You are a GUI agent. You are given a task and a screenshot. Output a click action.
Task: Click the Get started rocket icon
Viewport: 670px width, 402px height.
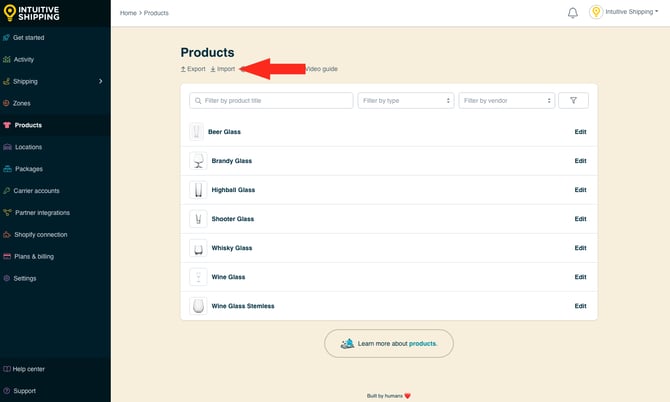coord(6,38)
